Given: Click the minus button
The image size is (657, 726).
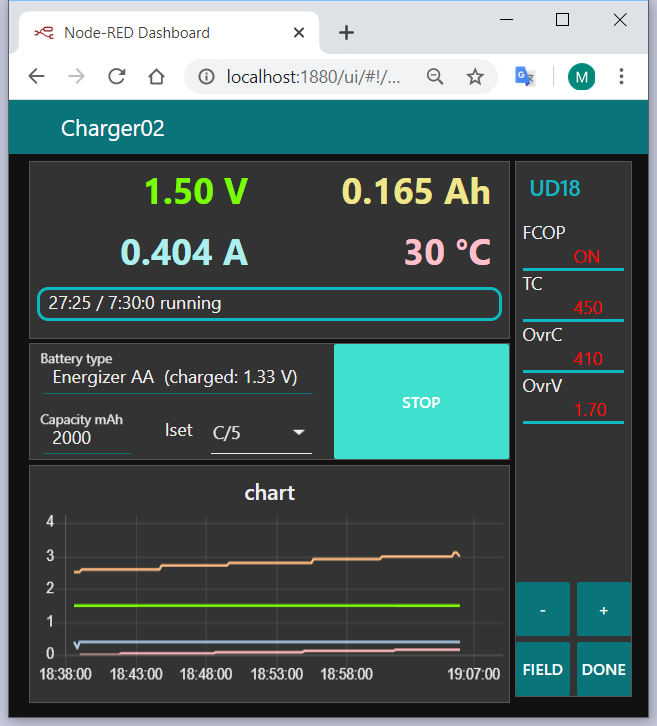Looking at the screenshot, I should 543,609.
